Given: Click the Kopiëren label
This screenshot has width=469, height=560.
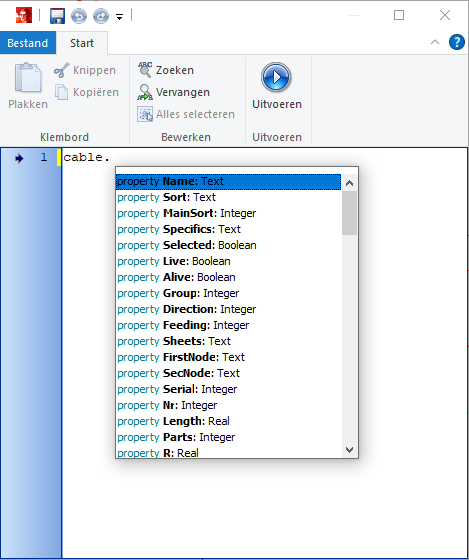Looking at the screenshot, I should click(x=96, y=92).
